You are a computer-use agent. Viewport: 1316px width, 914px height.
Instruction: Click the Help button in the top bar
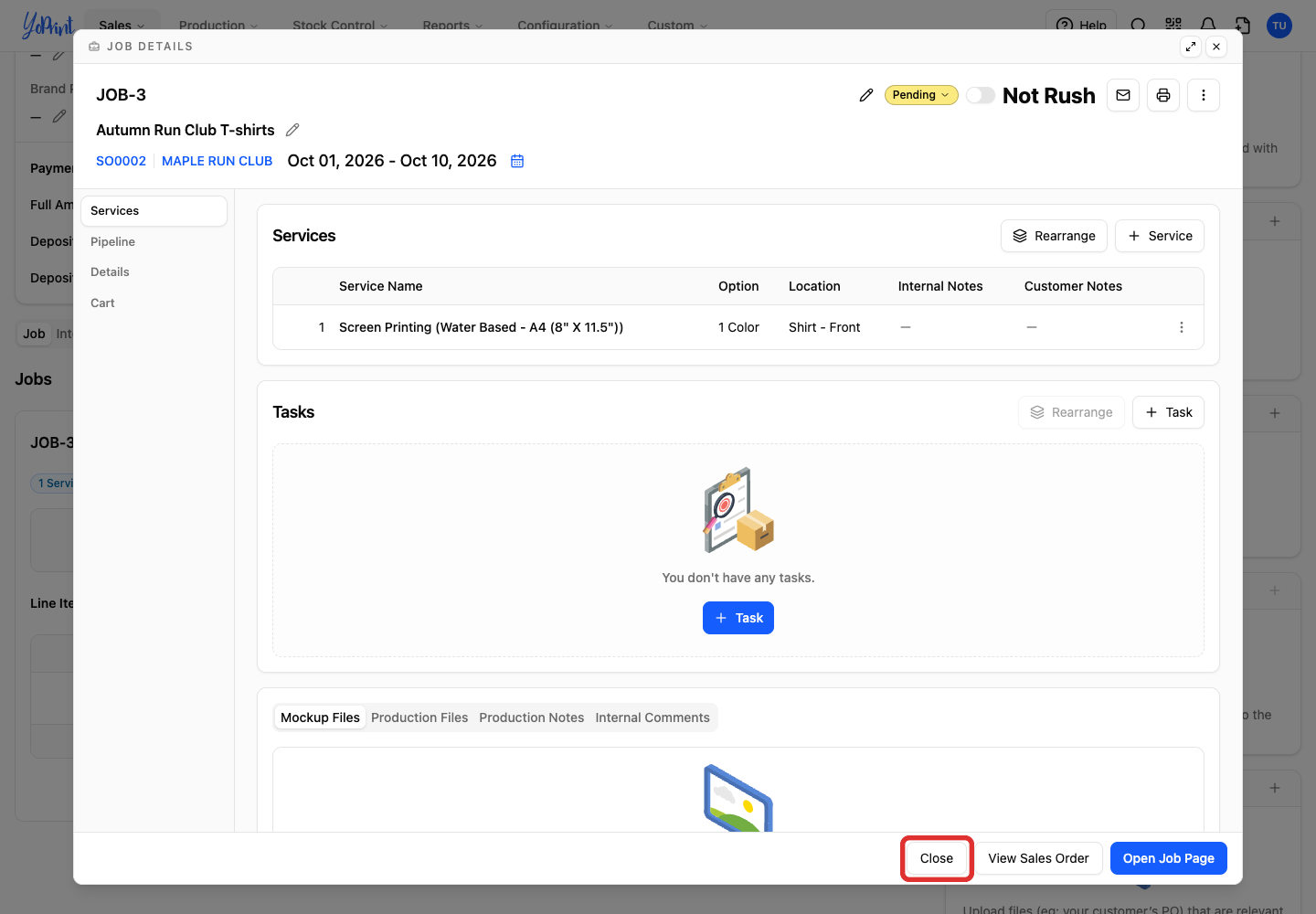(1081, 26)
